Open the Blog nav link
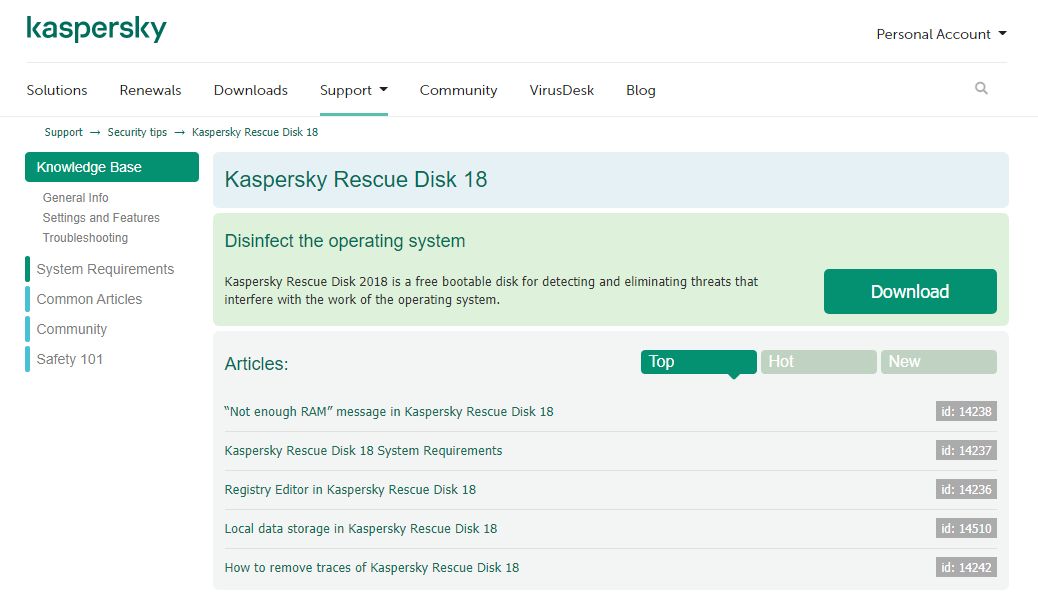The height and width of the screenshot is (605, 1038). click(x=641, y=90)
